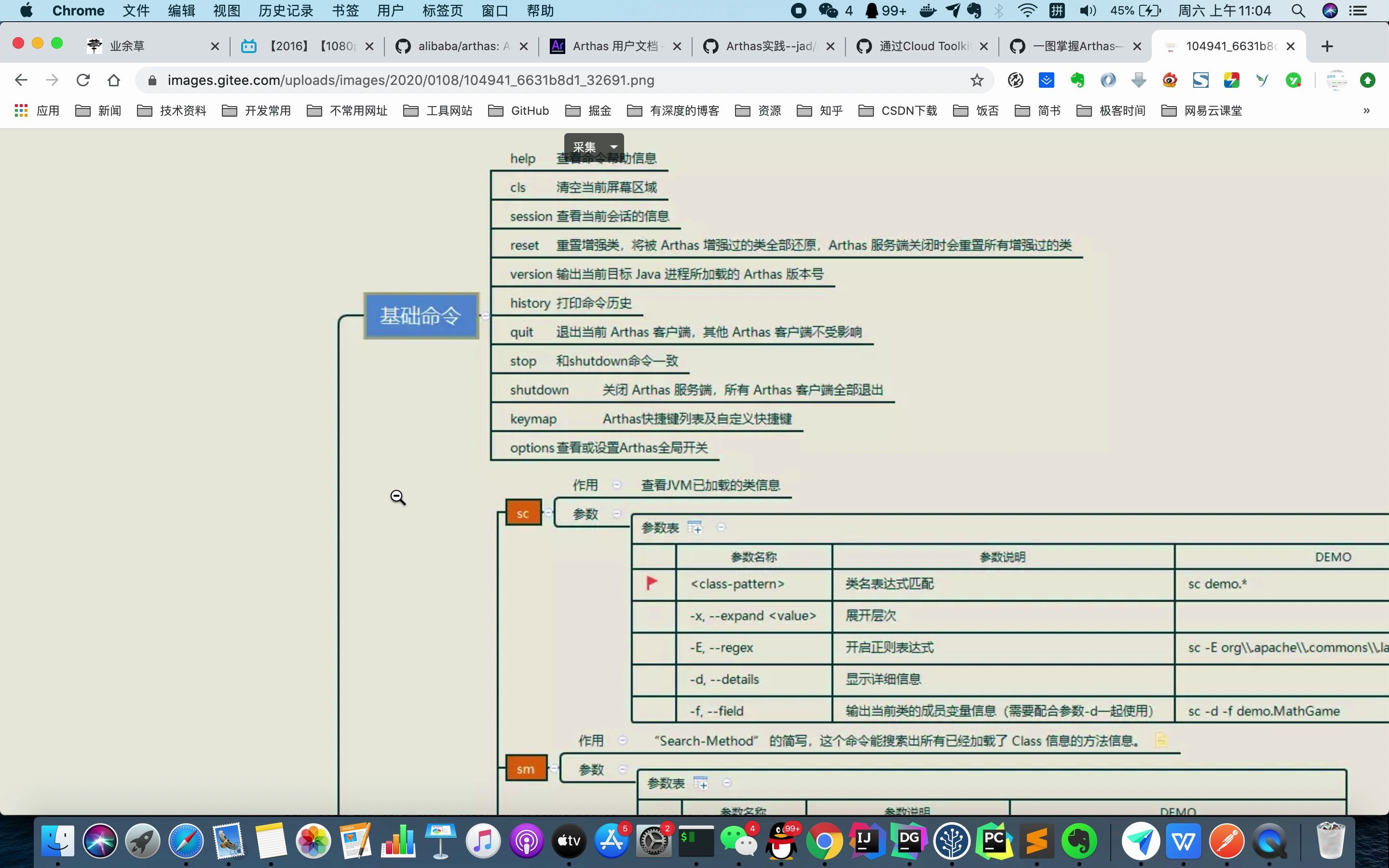This screenshot has width=1389, height=868.
Task: Open WeChat from the Dock
Action: (739, 841)
